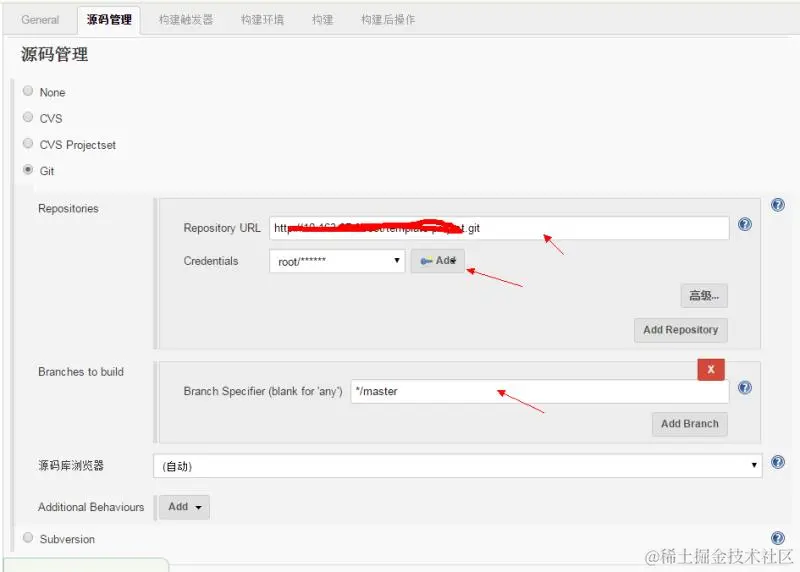This screenshot has height=572, width=800.
Task: Expand the 源码库浏览器 (自动) dropdown
Action: (x=458, y=466)
